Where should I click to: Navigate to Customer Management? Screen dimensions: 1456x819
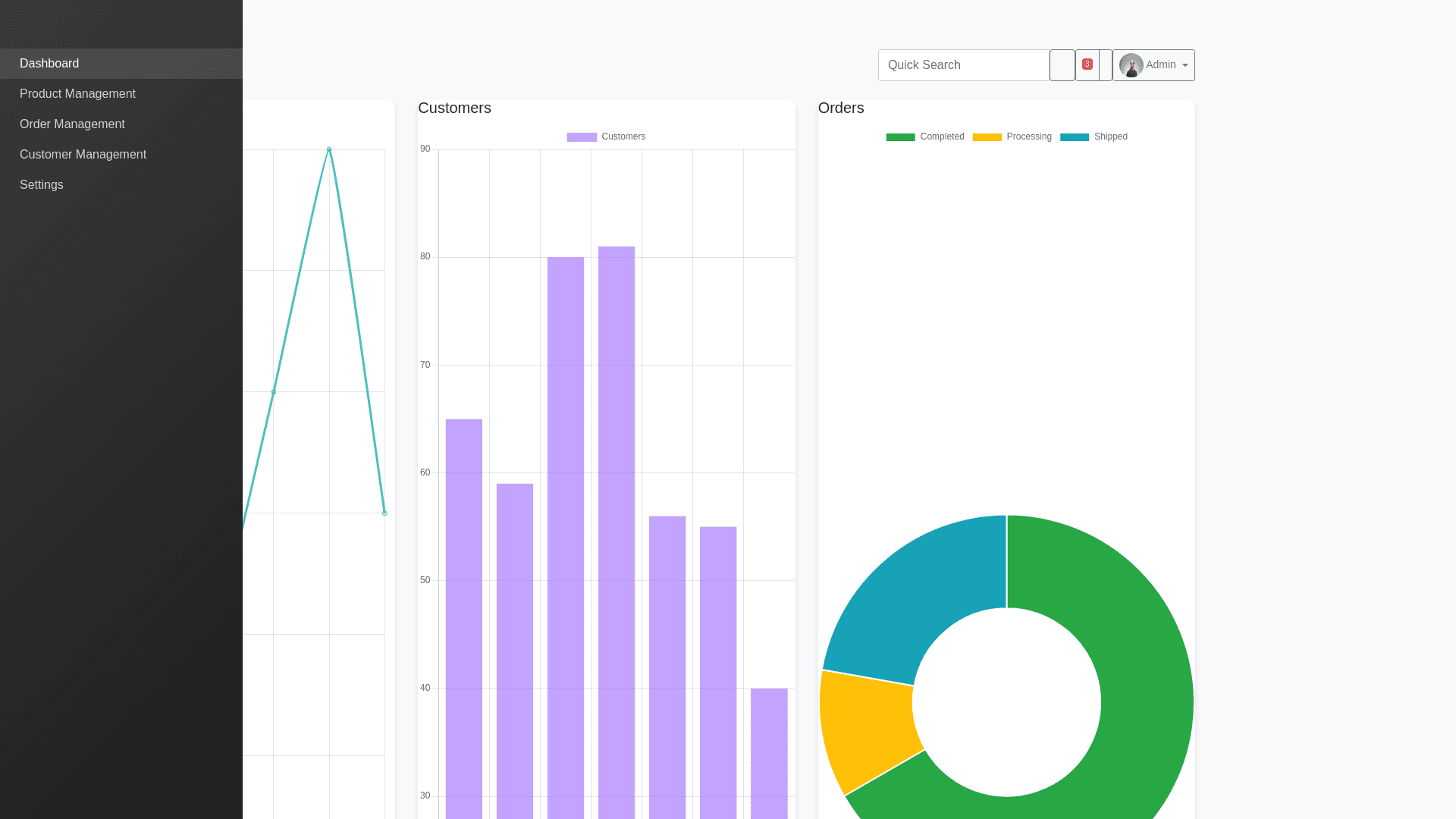(x=83, y=155)
